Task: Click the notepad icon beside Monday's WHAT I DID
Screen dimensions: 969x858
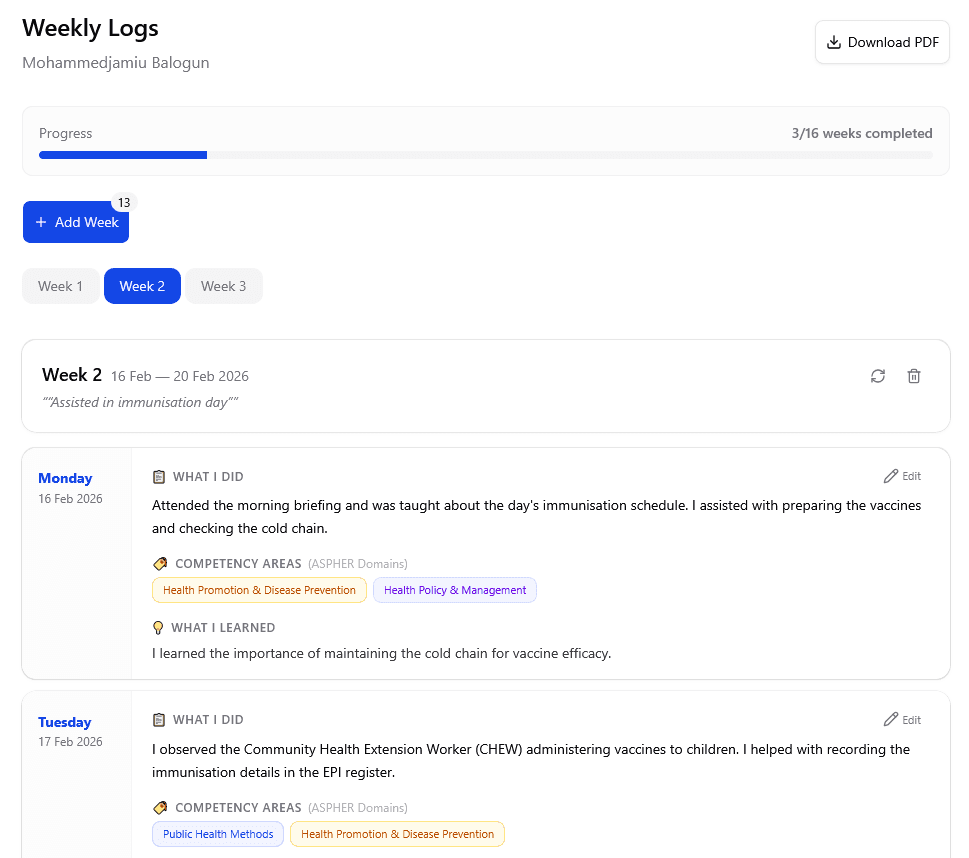Action: [x=158, y=476]
